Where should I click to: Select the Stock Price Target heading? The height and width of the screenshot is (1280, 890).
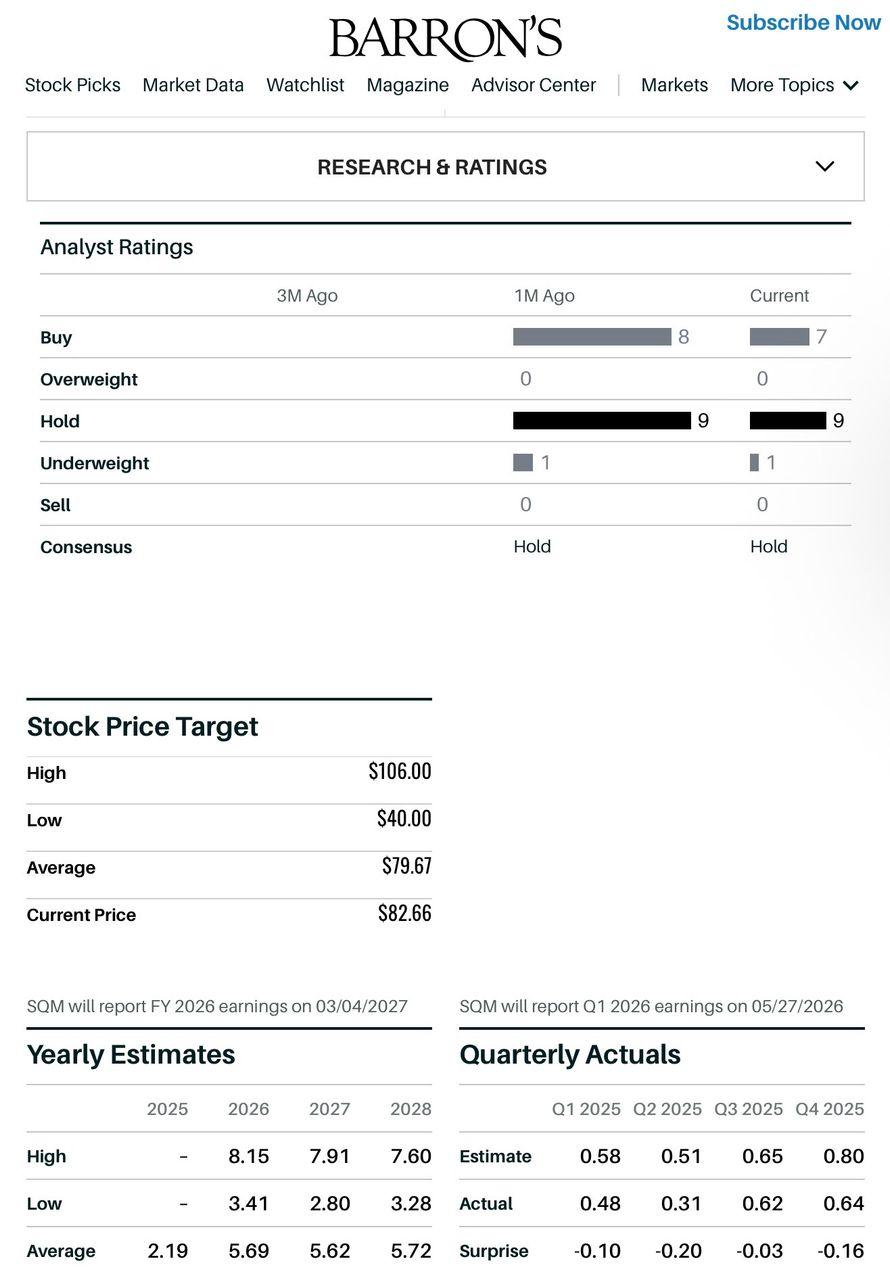pos(142,726)
